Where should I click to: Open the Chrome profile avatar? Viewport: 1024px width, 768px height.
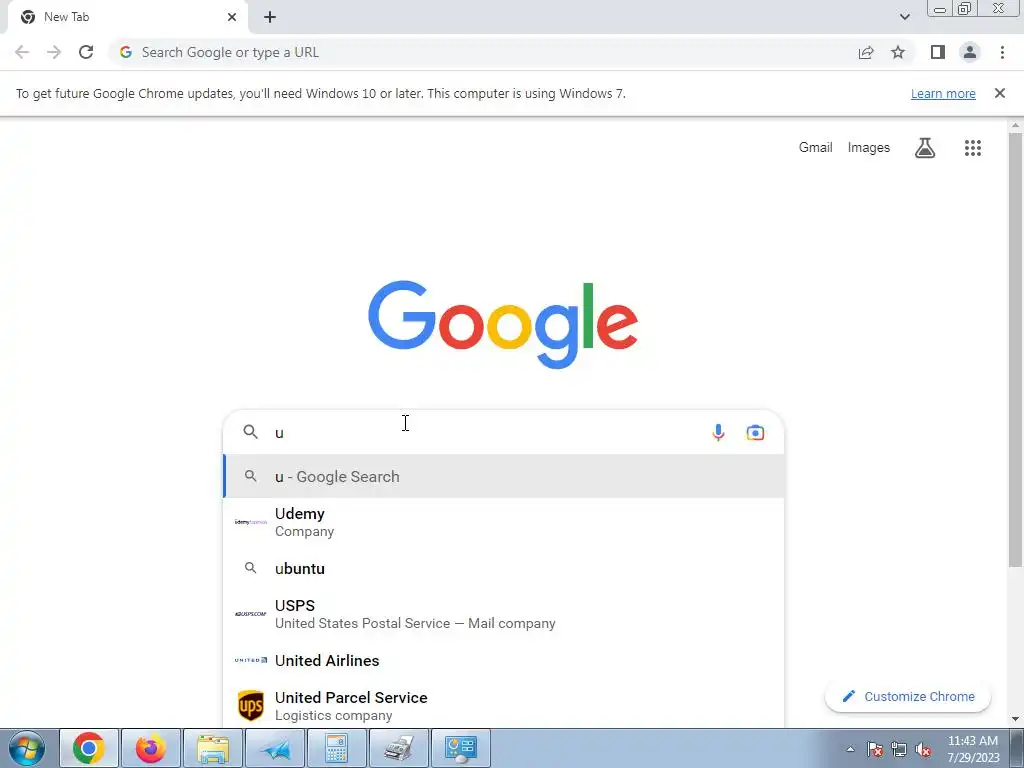(x=970, y=52)
